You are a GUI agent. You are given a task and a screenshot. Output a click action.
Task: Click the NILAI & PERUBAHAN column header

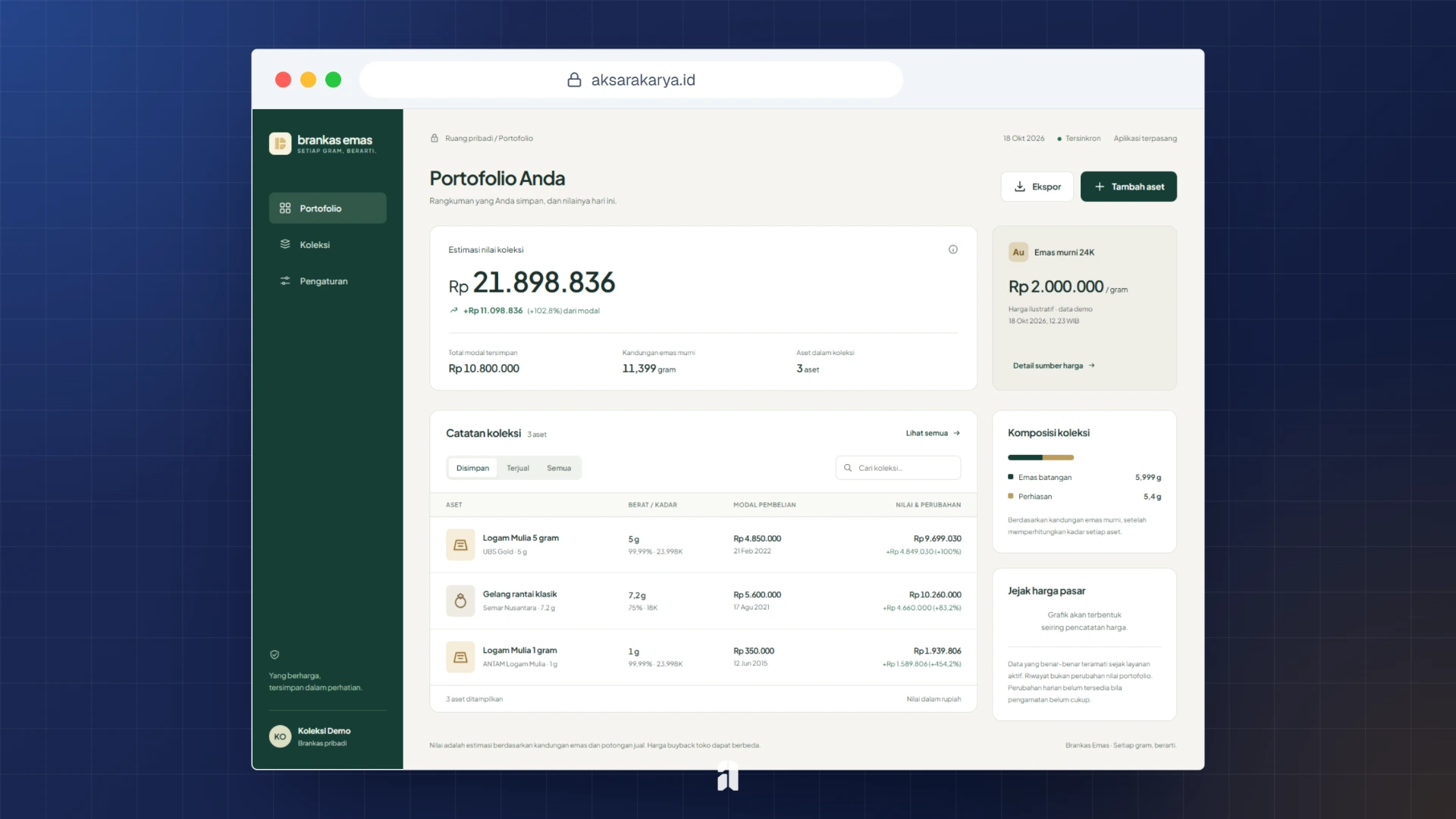click(928, 504)
